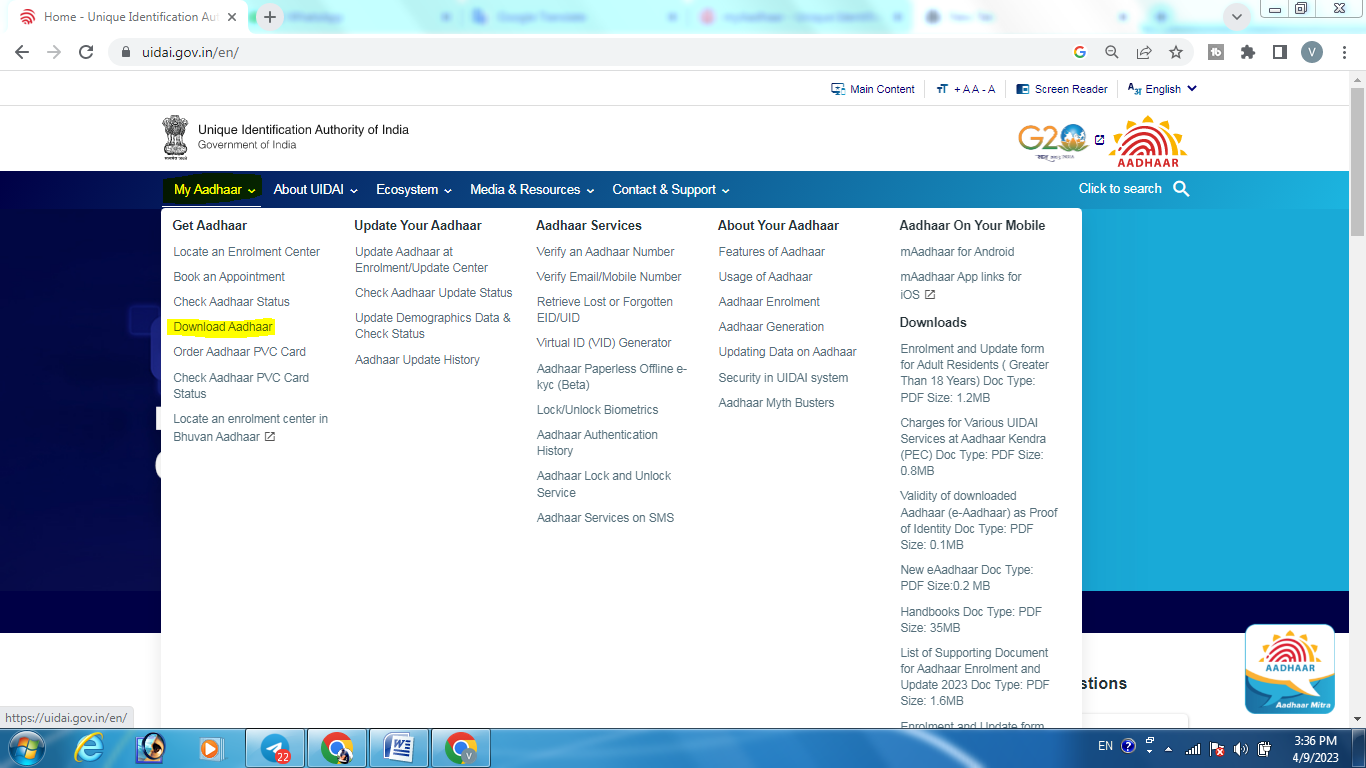Image resolution: width=1366 pixels, height=768 pixels.
Task: Click the zoom magnifier icon in address bar
Action: [1112, 52]
